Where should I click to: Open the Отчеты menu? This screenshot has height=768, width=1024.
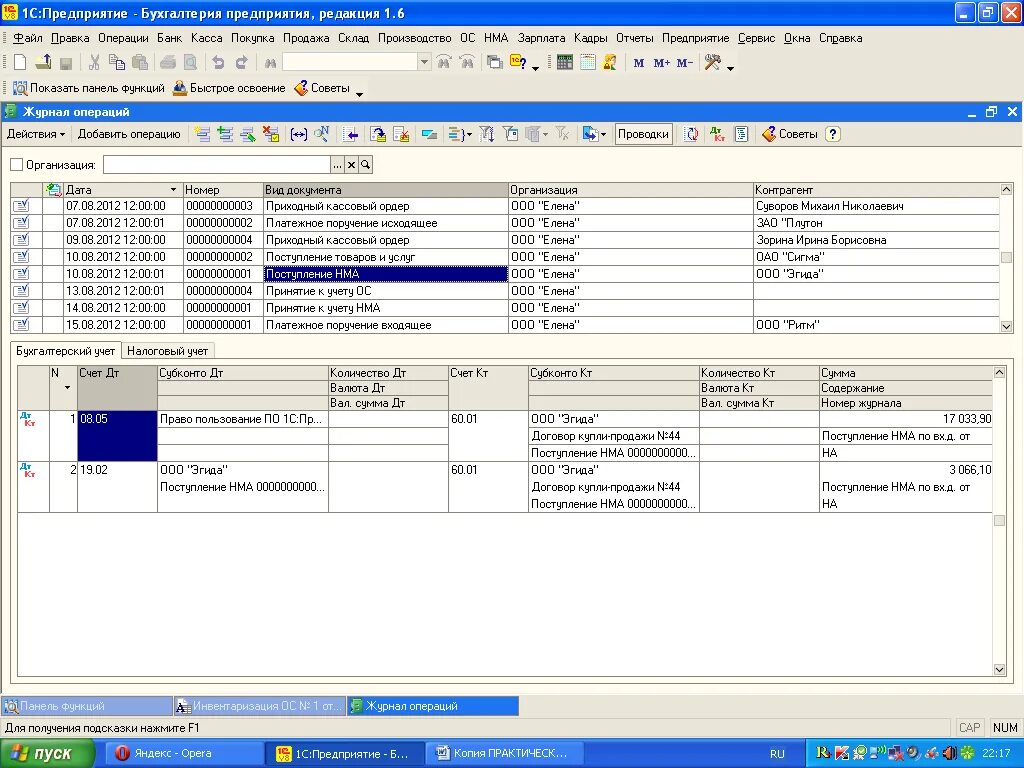pyautogui.click(x=635, y=39)
